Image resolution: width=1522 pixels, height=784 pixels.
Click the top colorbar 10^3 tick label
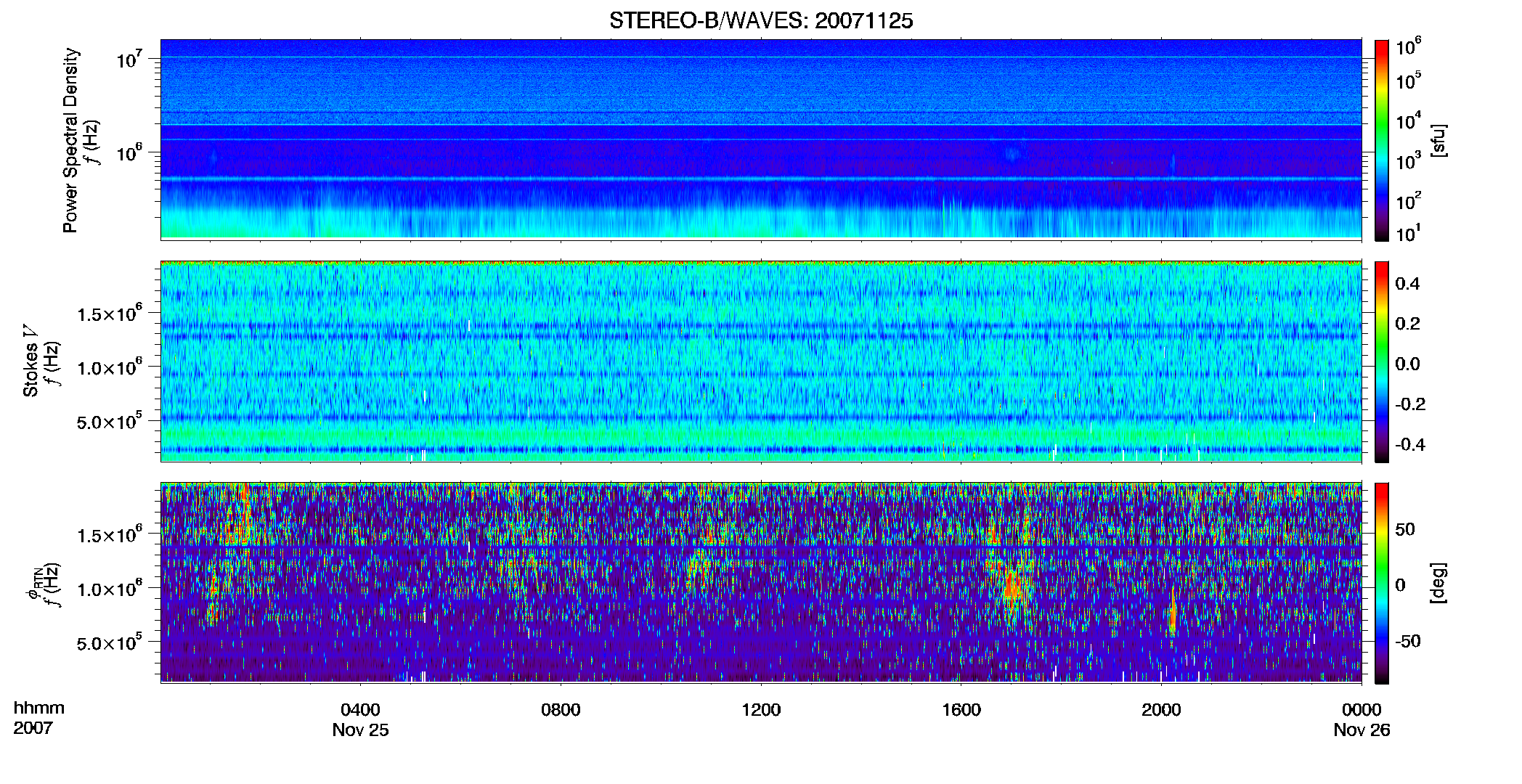1409,161
